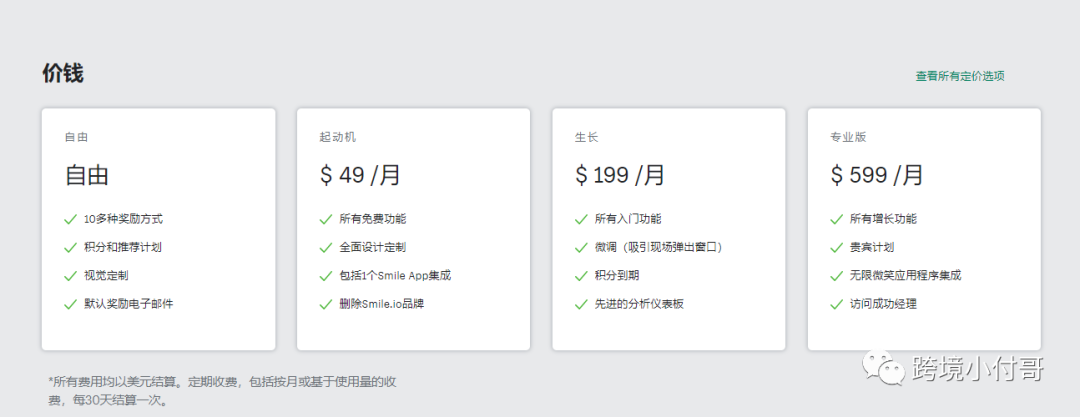
Task: Select the 自由 plan card title
Action: (x=76, y=137)
